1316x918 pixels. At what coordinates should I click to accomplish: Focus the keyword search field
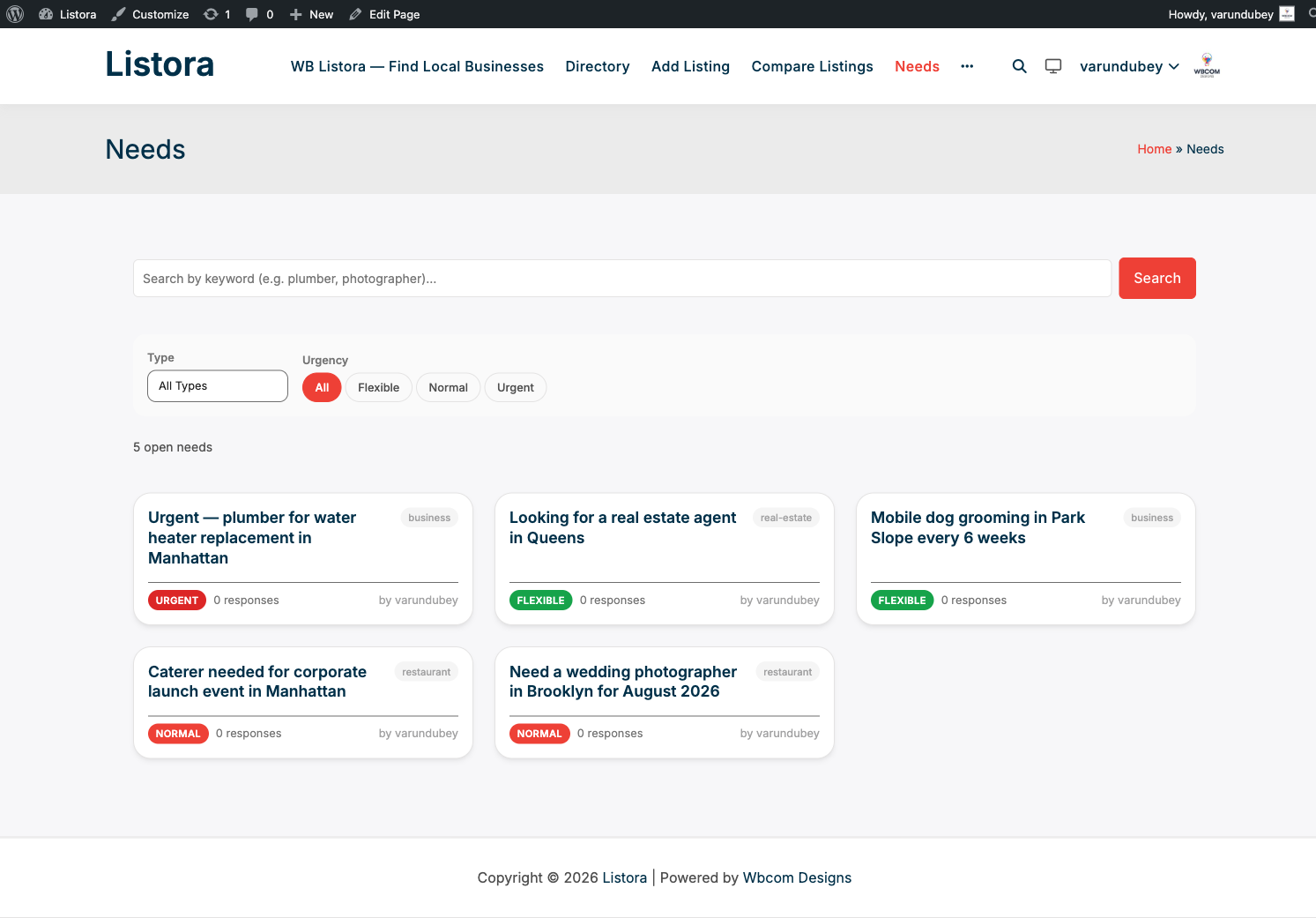coord(622,278)
